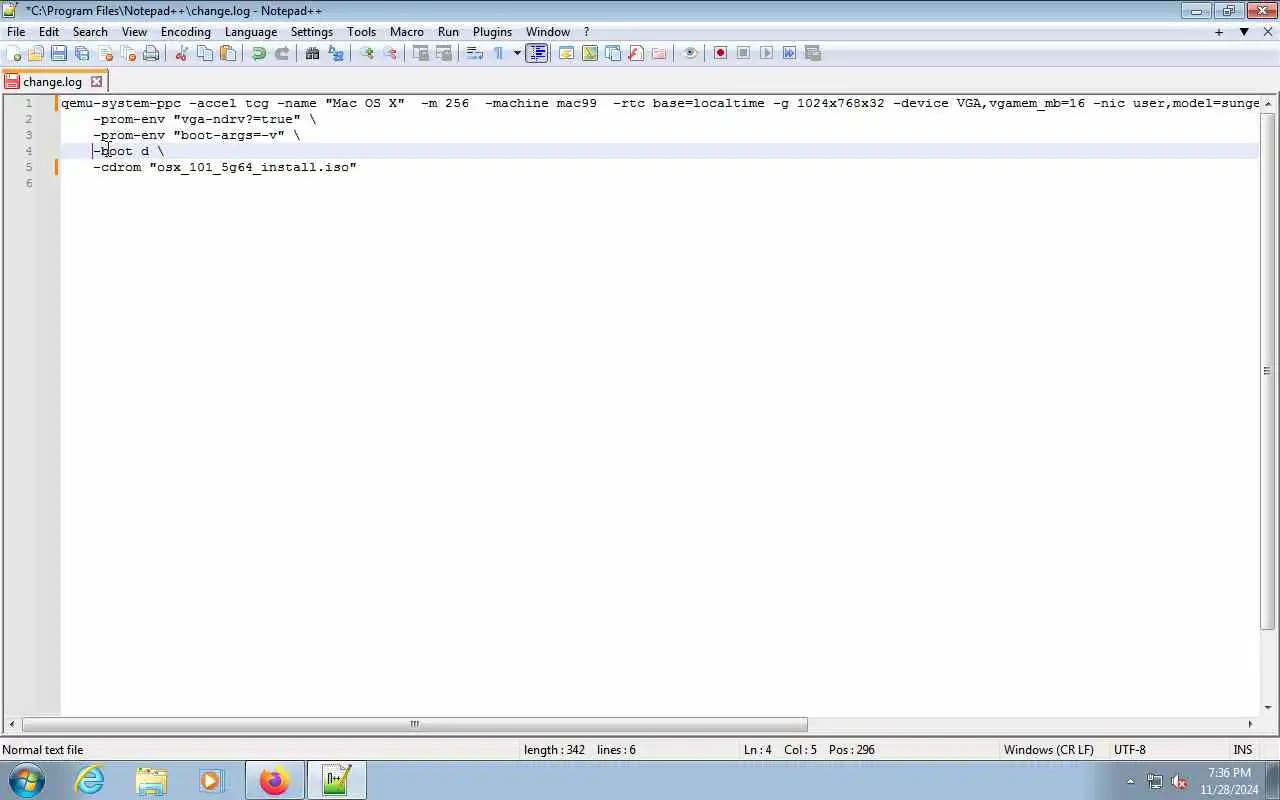Click the Replace toolbar icon
The image size is (1280, 800).
336,53
